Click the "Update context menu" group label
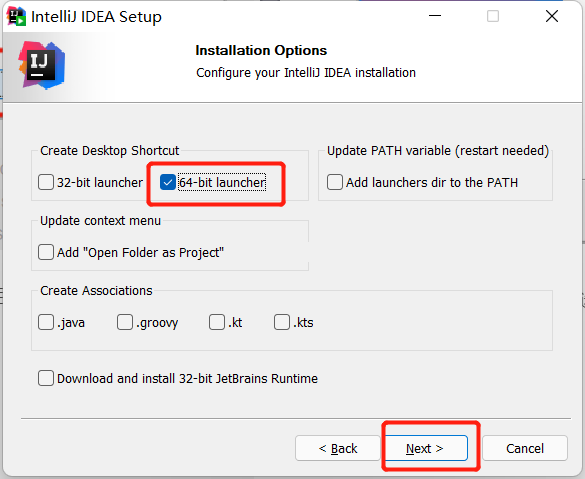Screen dimensions: 585x479 pyautogui.click(x=100, y=220)
